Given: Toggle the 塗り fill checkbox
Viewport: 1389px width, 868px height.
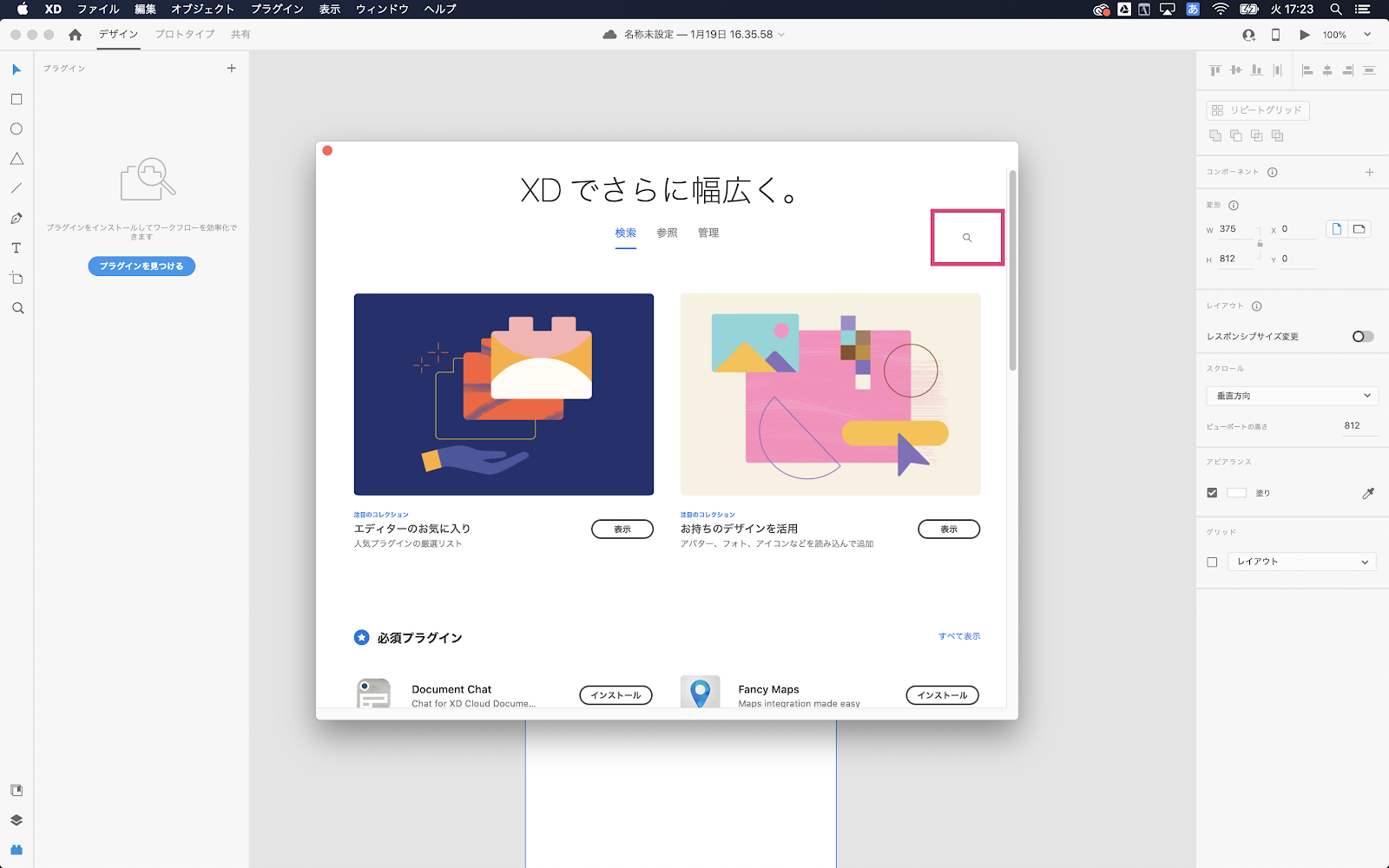Looking at the screenshot, I should pos(1212,493).
